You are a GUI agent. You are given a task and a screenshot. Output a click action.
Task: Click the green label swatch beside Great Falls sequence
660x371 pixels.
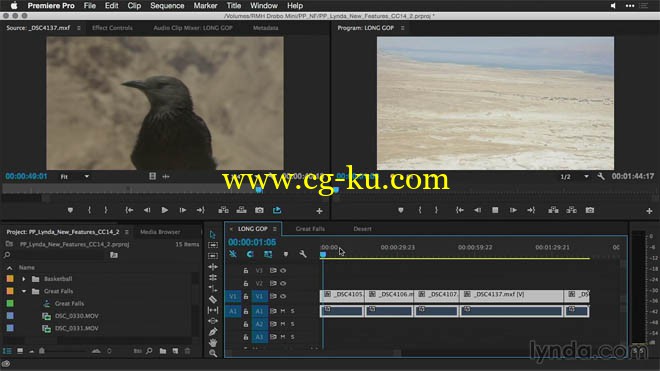click(x=10, y=303)
